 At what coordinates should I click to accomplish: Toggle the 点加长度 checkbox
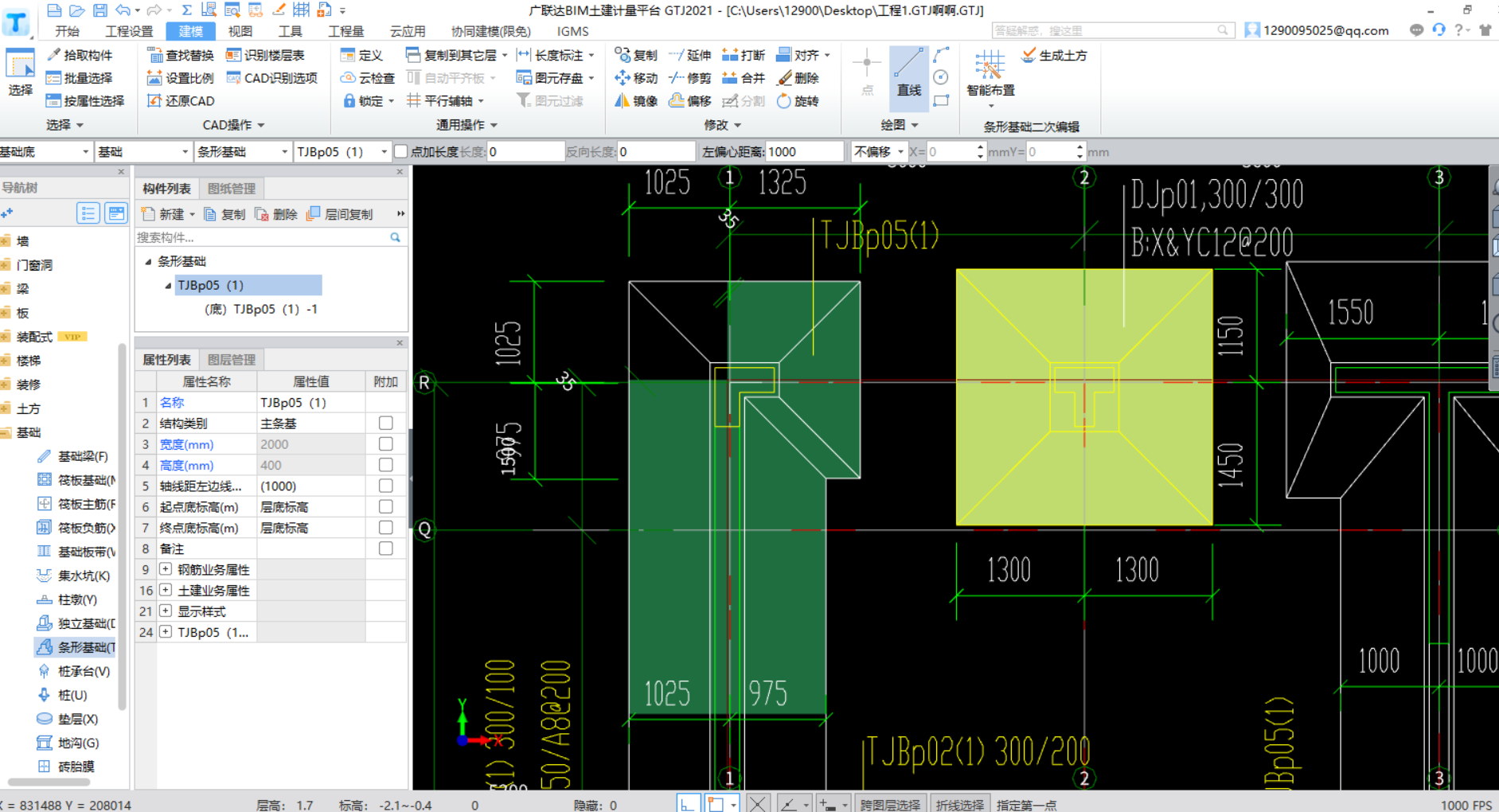pos(401,151)
